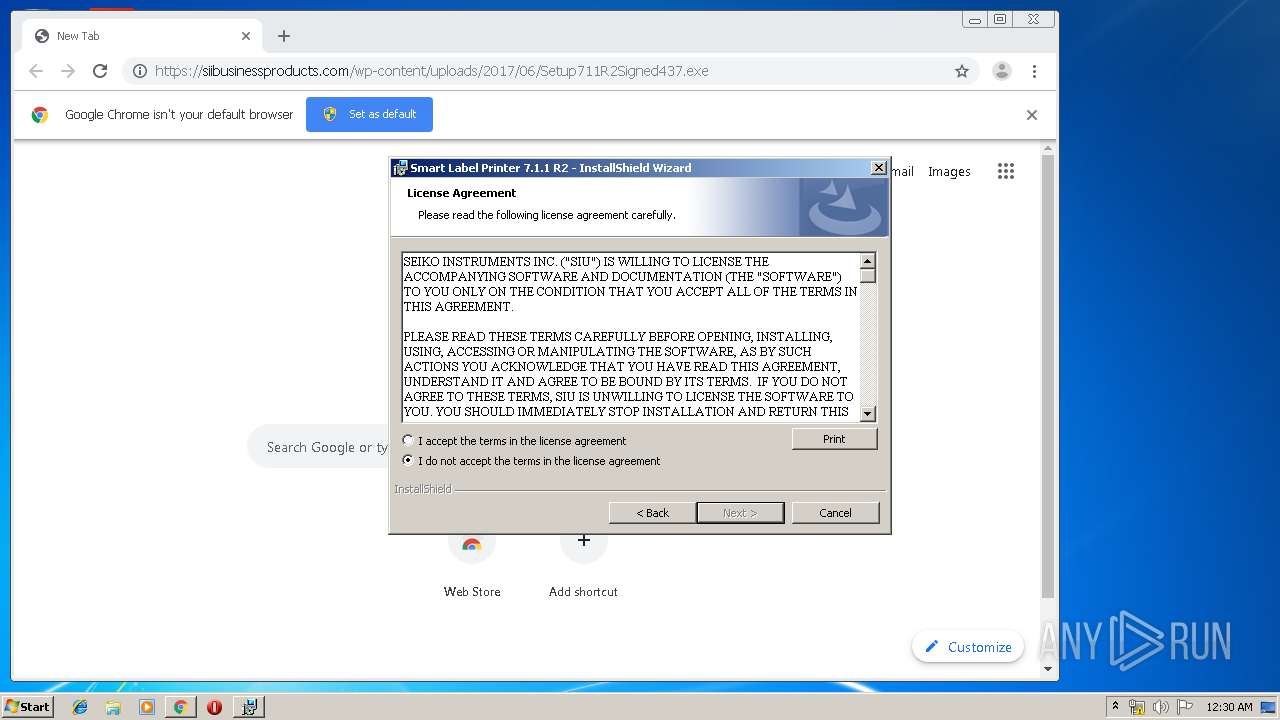Set Chrome as default browser

(x=369, y=114)
